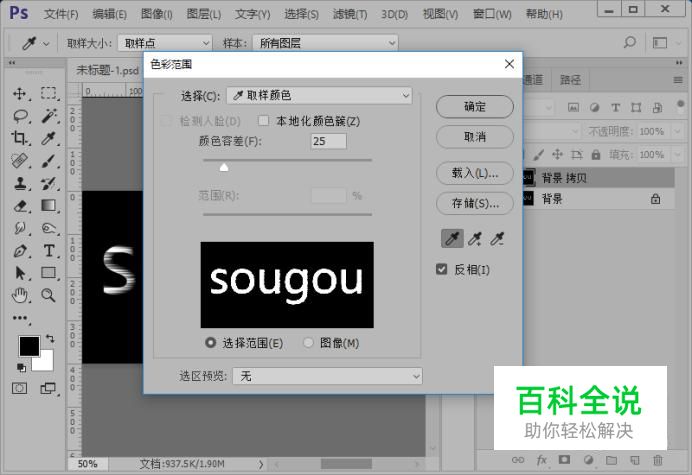Click the black foreground color swatch
This screenshot has height=475, width=692.
pos(29,345)
